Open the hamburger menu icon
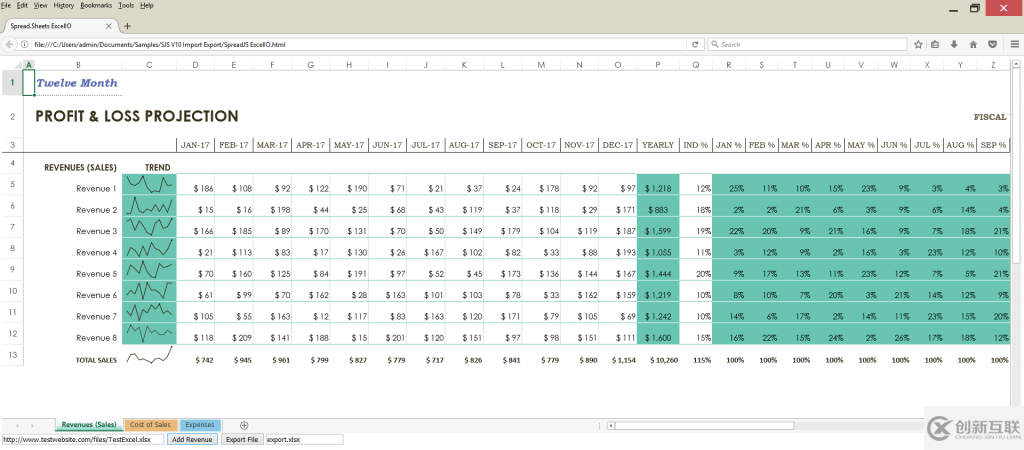1024x450 pixels. point(1014,44)
